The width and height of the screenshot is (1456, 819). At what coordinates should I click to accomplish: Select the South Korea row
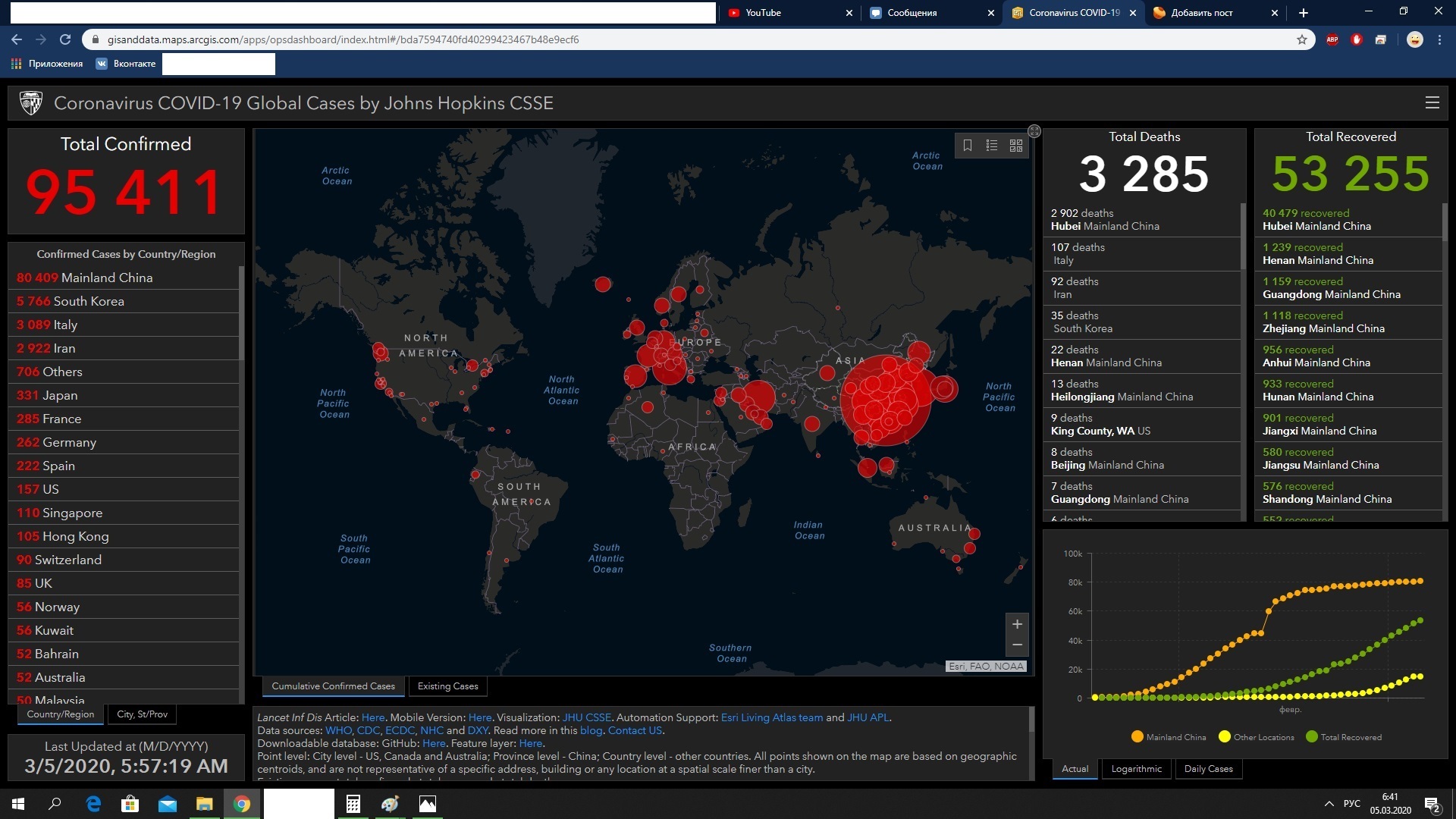tap(125, 301)
